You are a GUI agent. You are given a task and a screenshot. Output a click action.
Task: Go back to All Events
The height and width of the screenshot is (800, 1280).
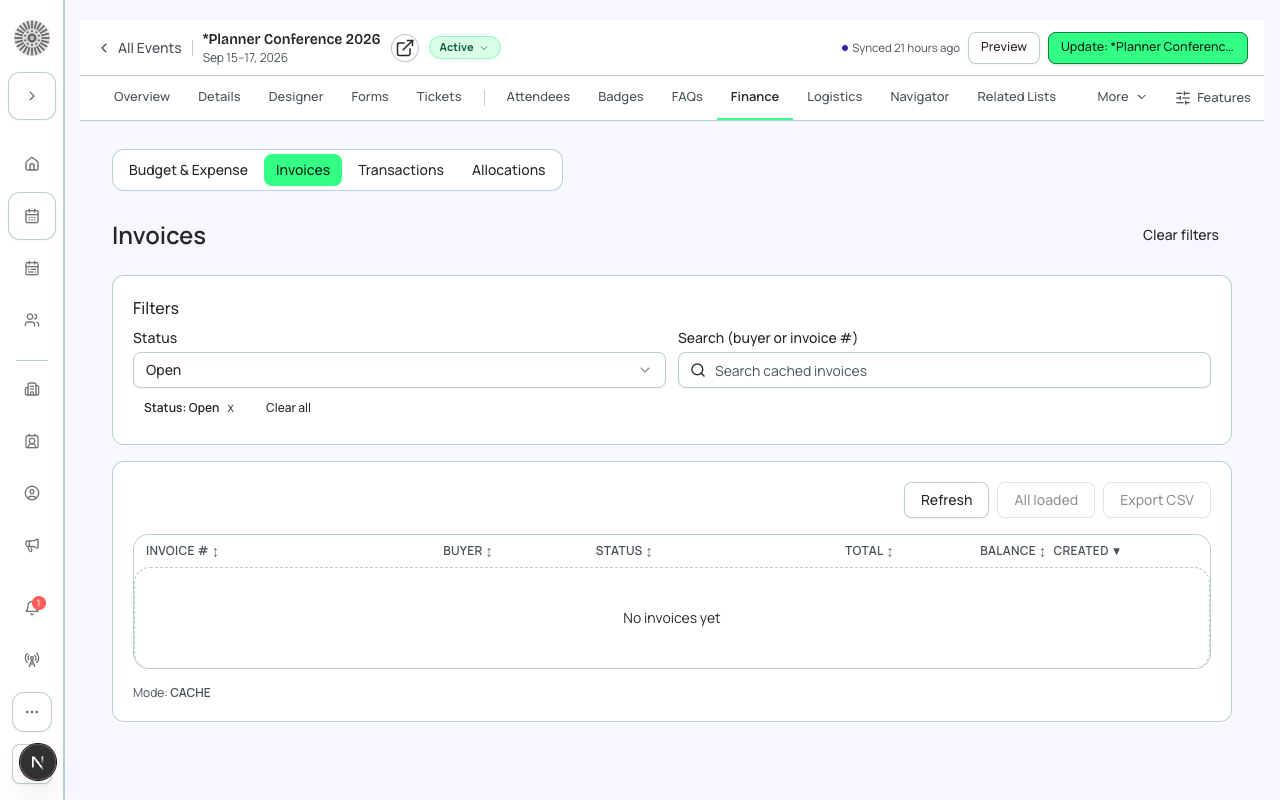click(x=140, y=48)
